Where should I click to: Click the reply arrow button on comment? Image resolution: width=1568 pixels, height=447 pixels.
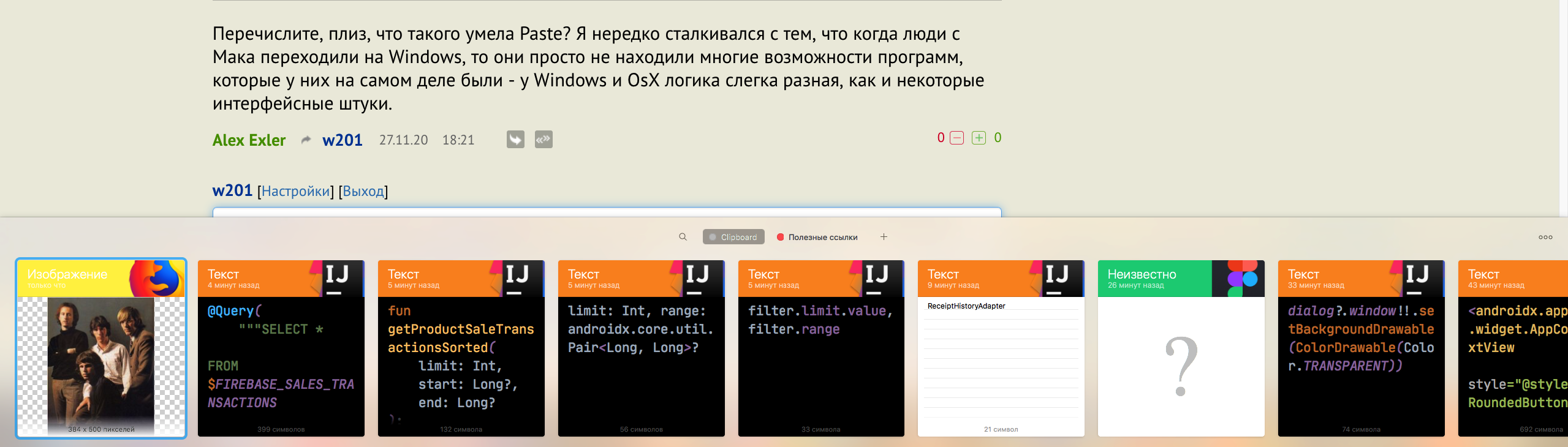(515, 140)
